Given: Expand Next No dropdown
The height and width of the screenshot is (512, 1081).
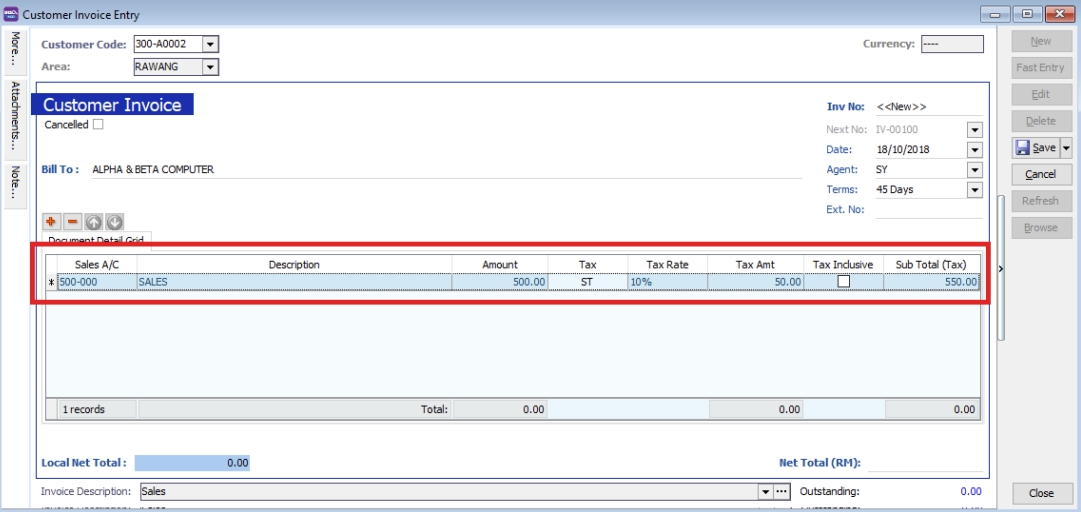Looking at the screenshot, I should (x=975, y=130).
